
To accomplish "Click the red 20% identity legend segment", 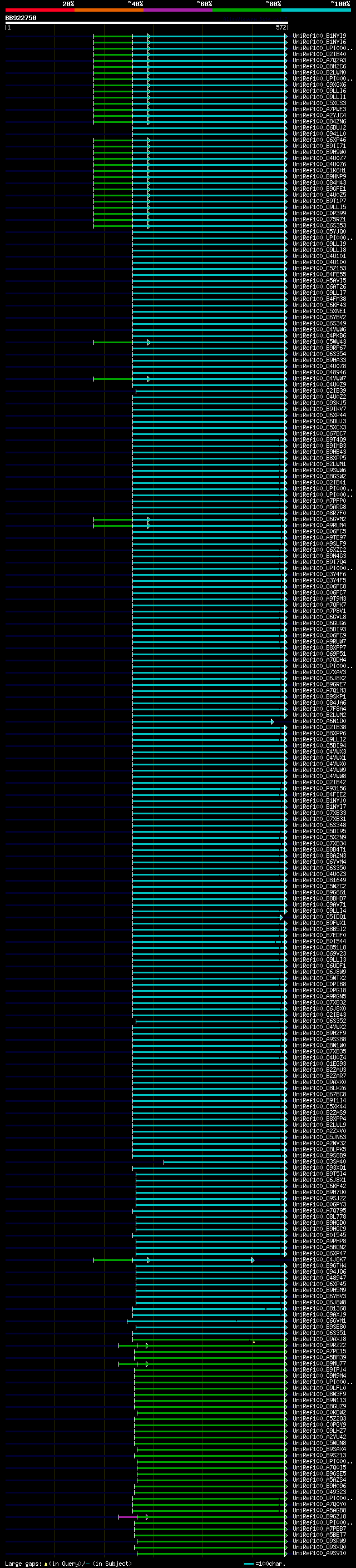I will (x=39, y=10).
